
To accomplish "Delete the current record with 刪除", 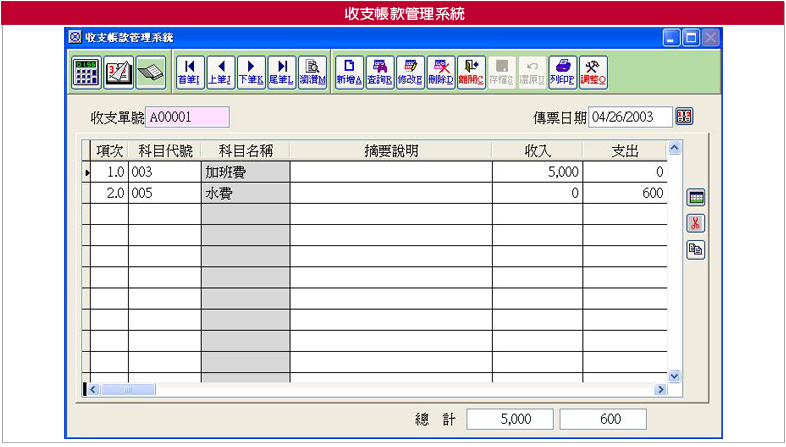I will 441,72.
